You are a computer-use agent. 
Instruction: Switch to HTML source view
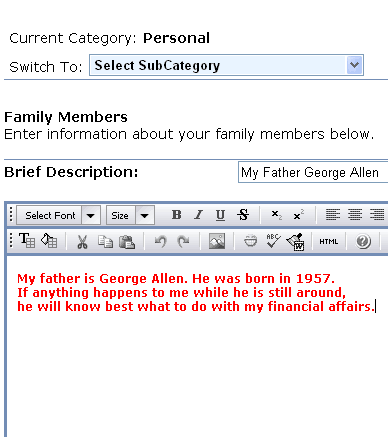click(x=329, y=241)
